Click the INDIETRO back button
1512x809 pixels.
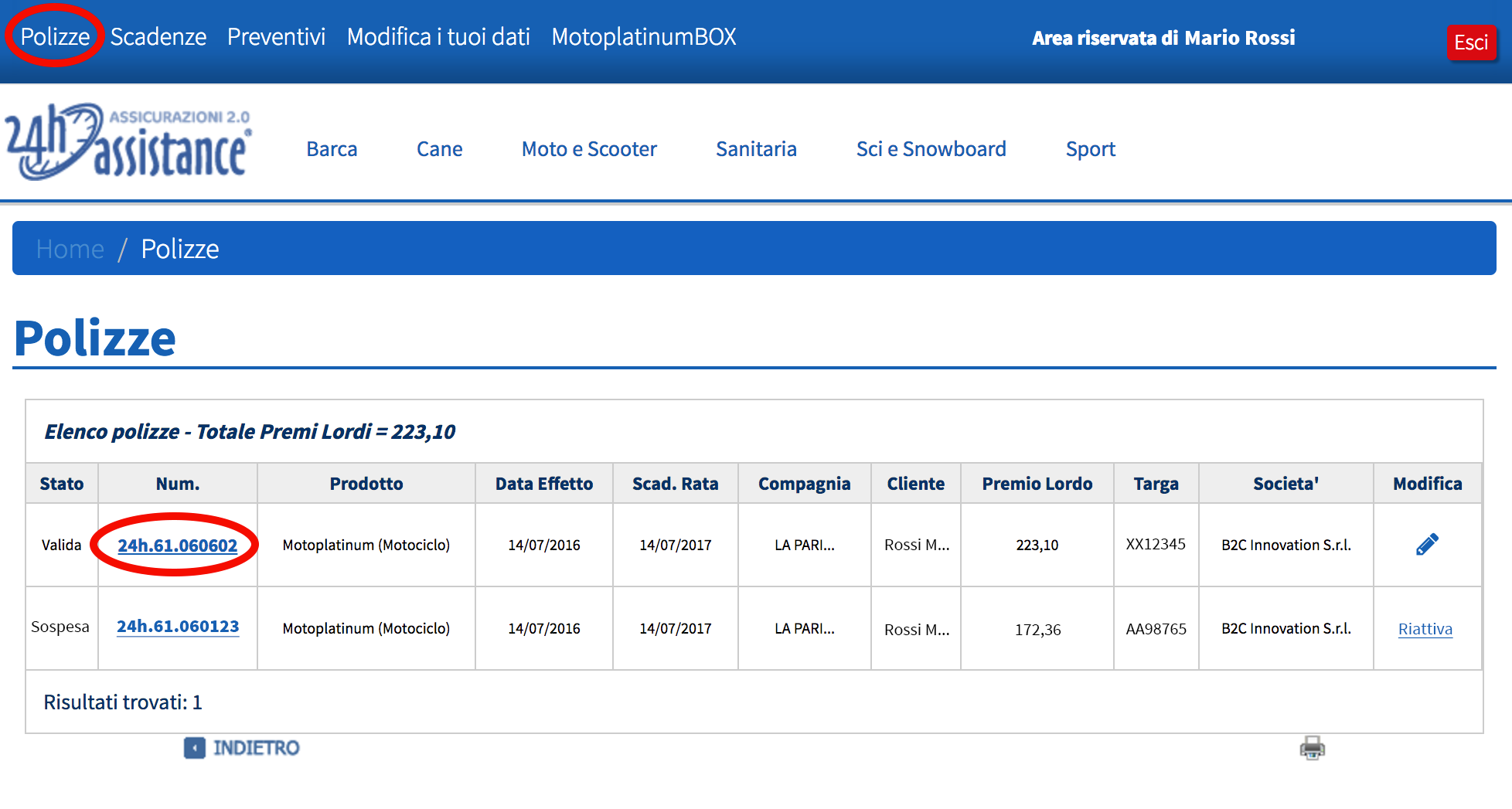(241, 748)
